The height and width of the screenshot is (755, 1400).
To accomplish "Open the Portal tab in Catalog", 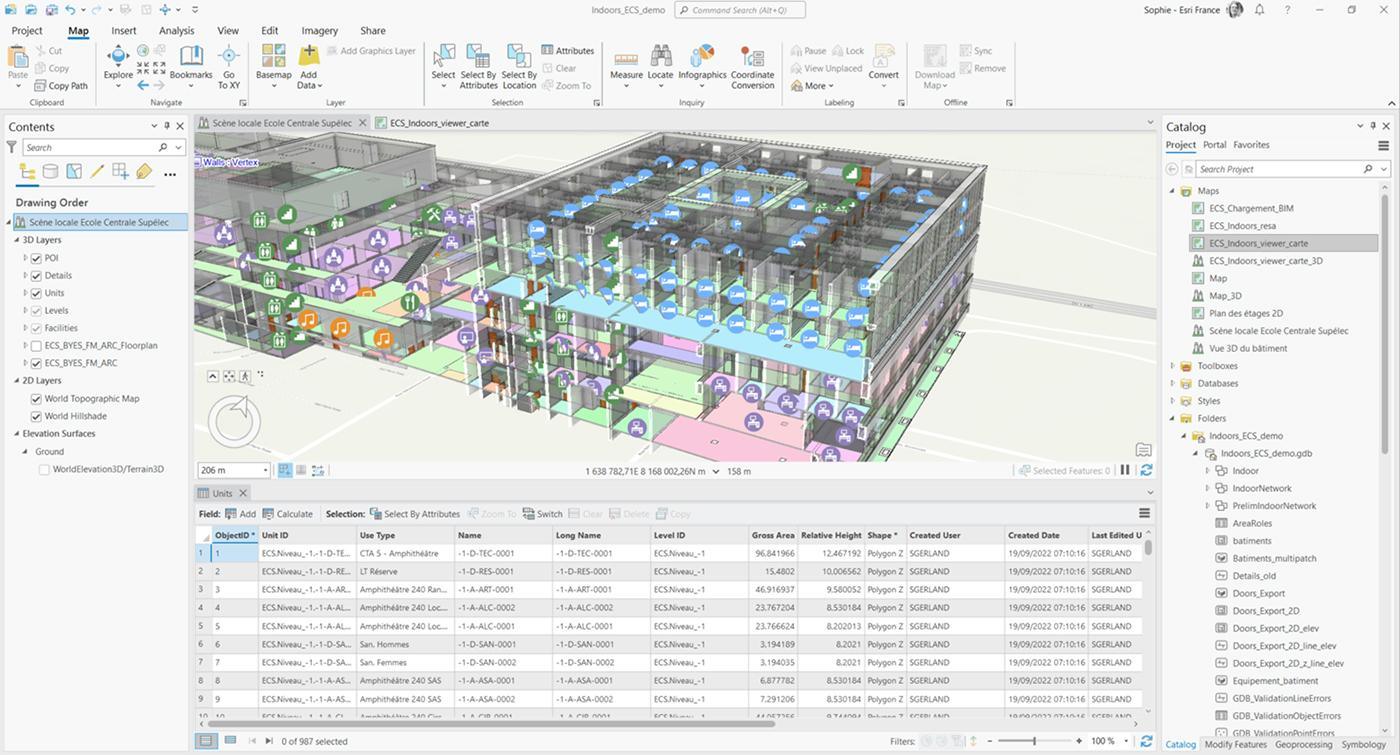I will click(1214, 145).
